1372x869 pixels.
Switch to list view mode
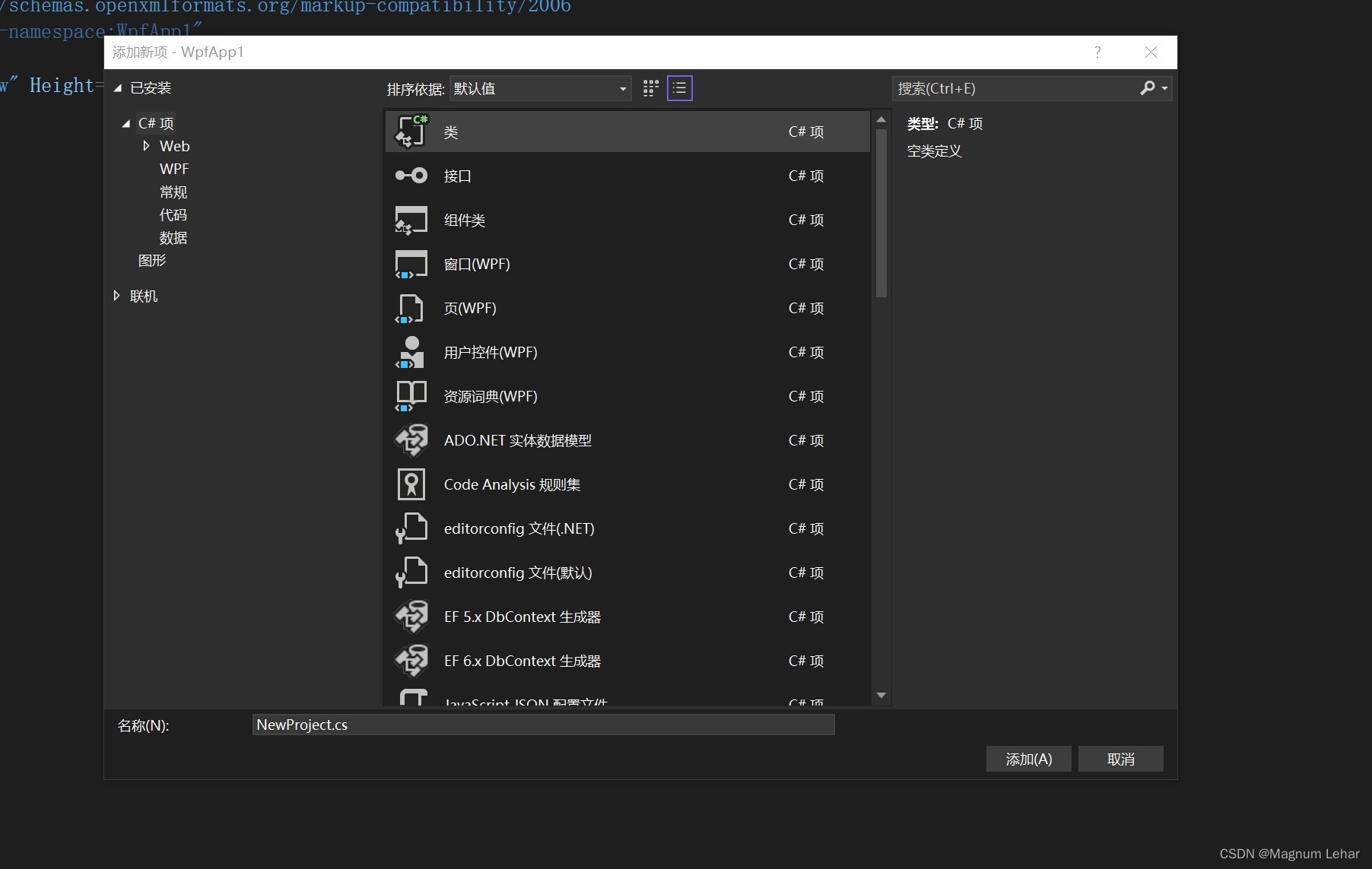[679, 87]
